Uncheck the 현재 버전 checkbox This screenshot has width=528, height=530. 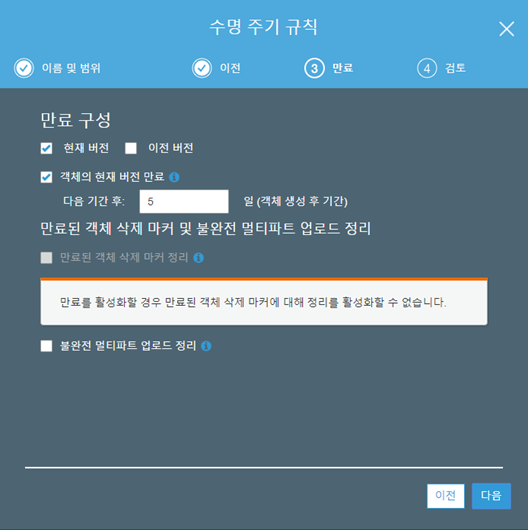click(46, 148)
